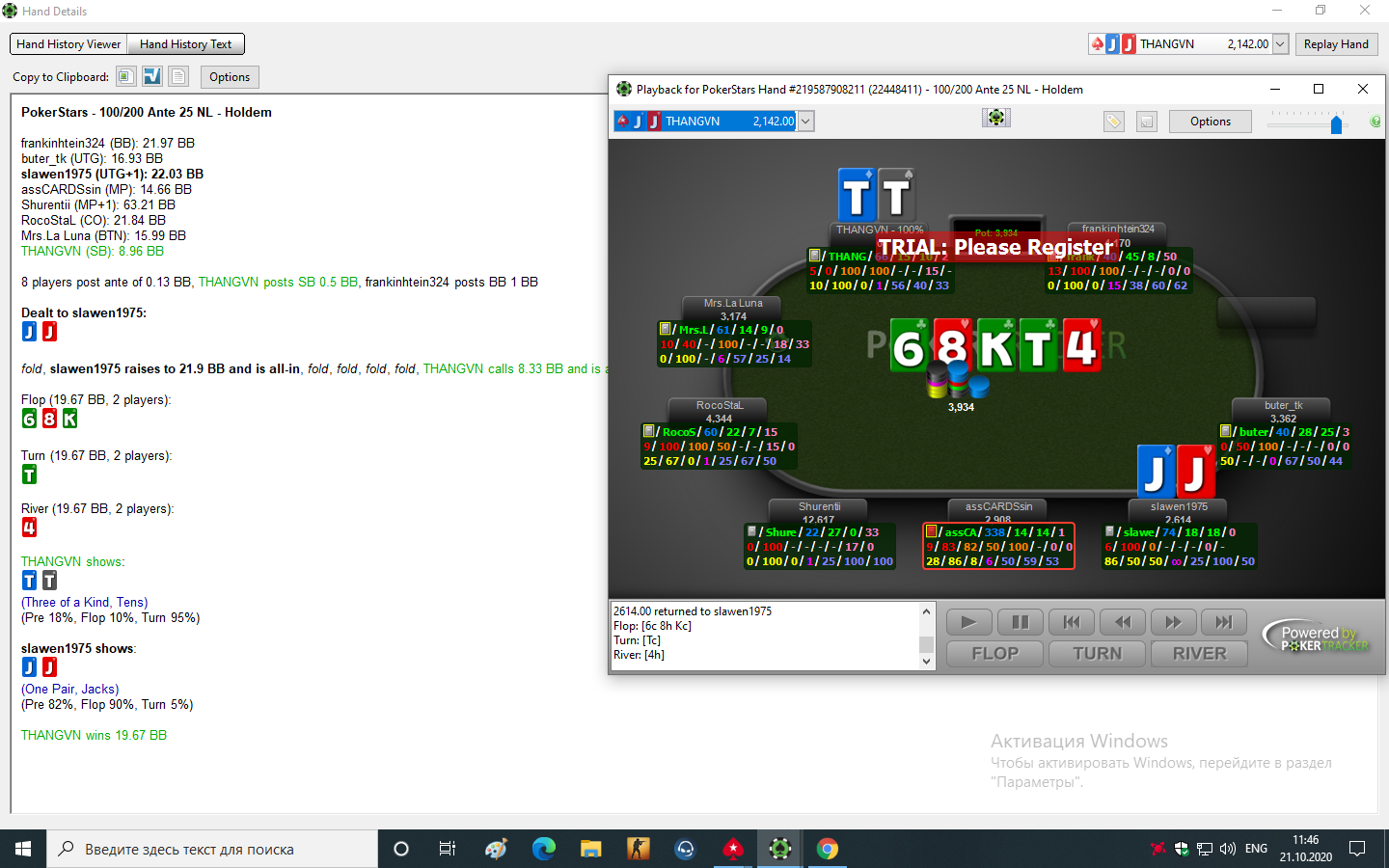Copy hand as plain text icon
Screen dimensions: 1389x868
tap(178, 76)
